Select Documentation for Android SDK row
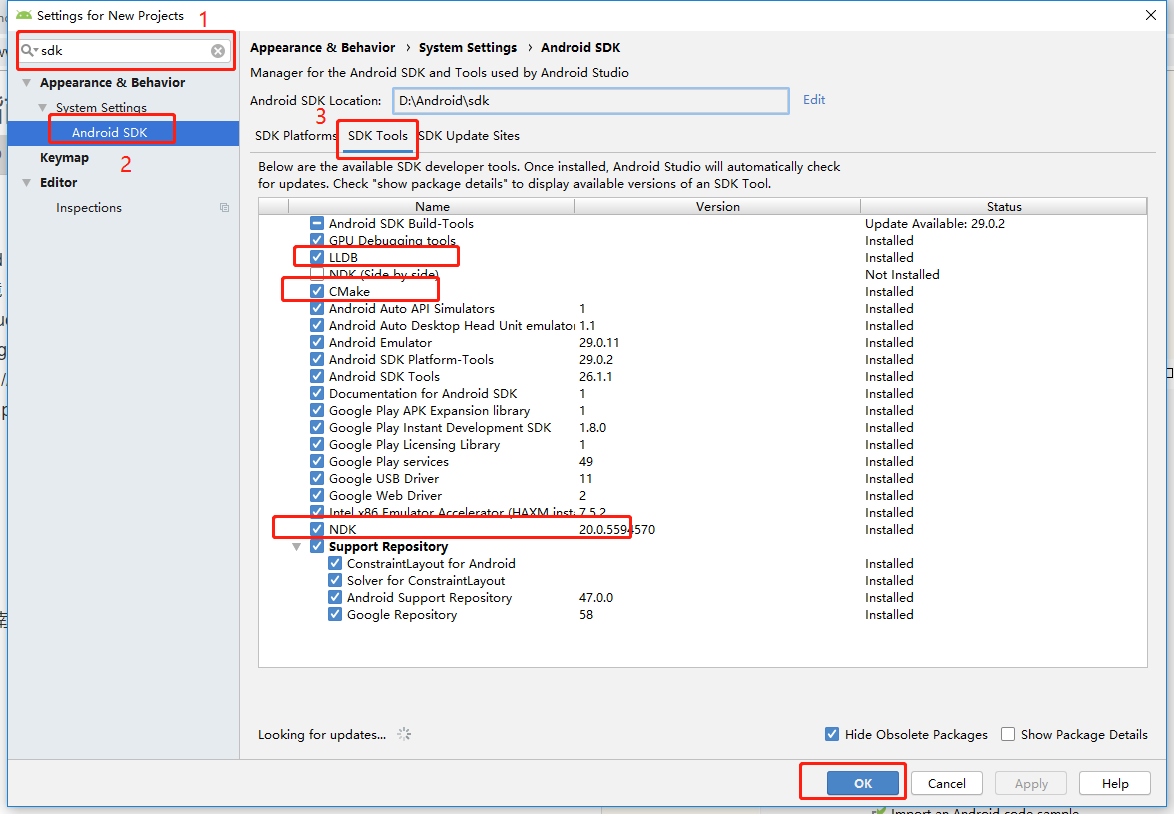This screenshot has width=1174, height=814. coord(423,394)
